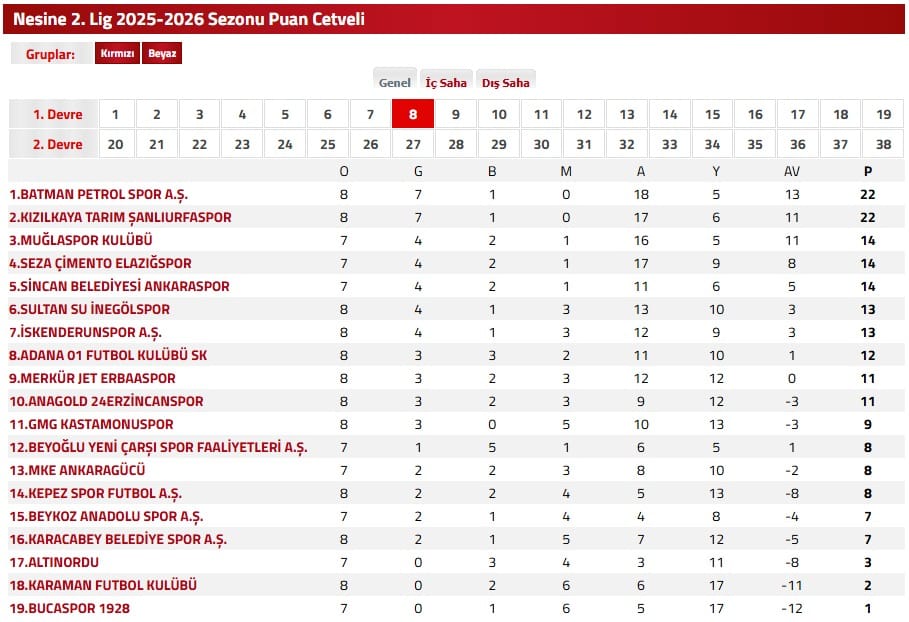
Task: Click the Muğlaspor Kulübü link
Action: click(x=81, y=240)
